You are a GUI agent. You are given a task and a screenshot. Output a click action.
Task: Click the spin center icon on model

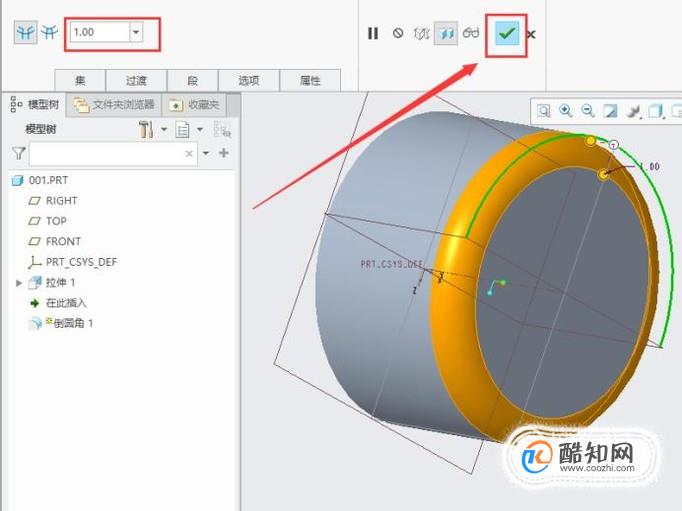point(496,287)
